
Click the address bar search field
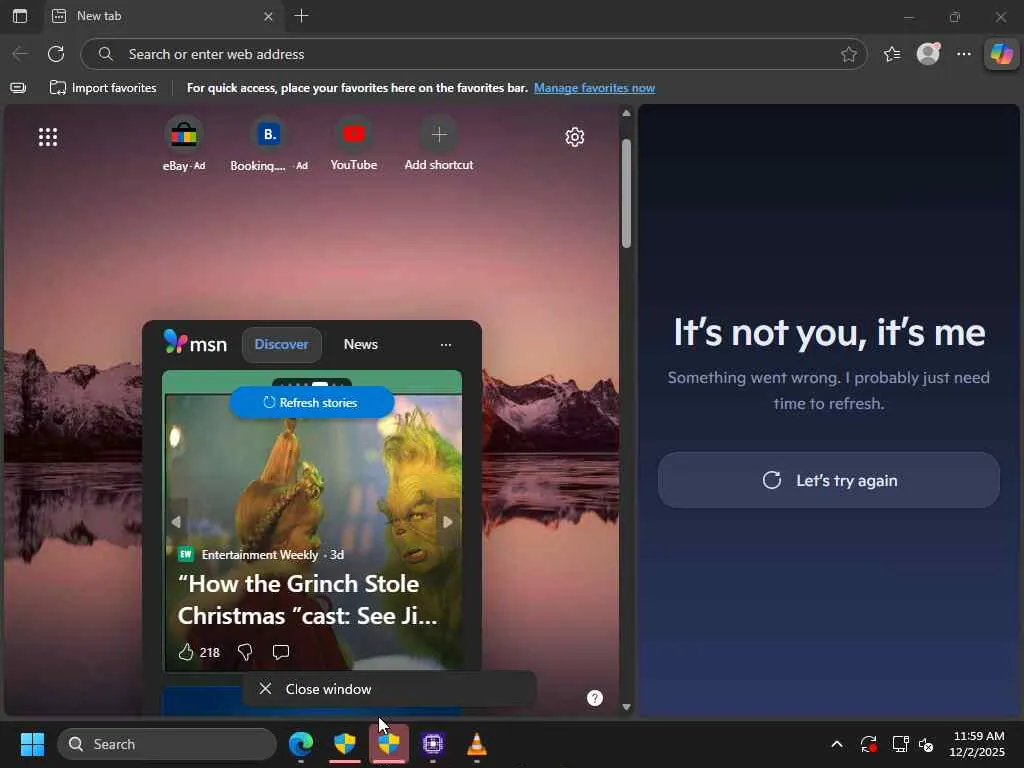tap(473, 54)
